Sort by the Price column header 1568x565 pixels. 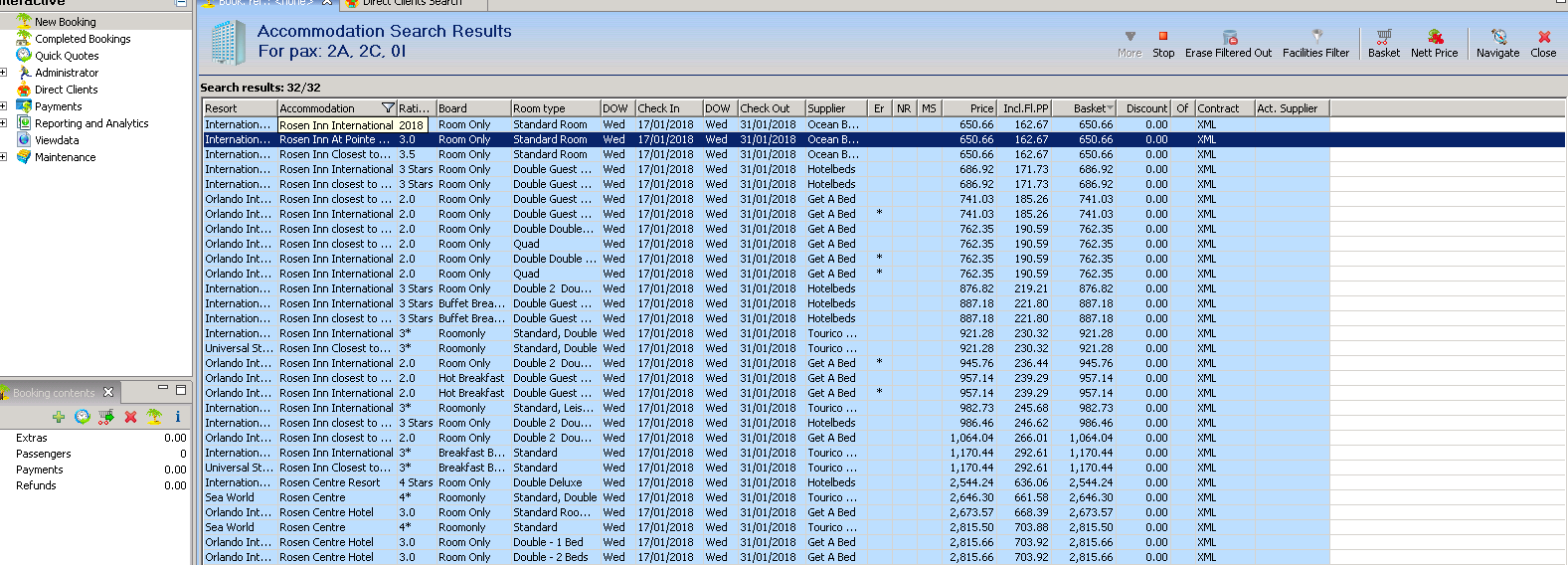[969, 108]
